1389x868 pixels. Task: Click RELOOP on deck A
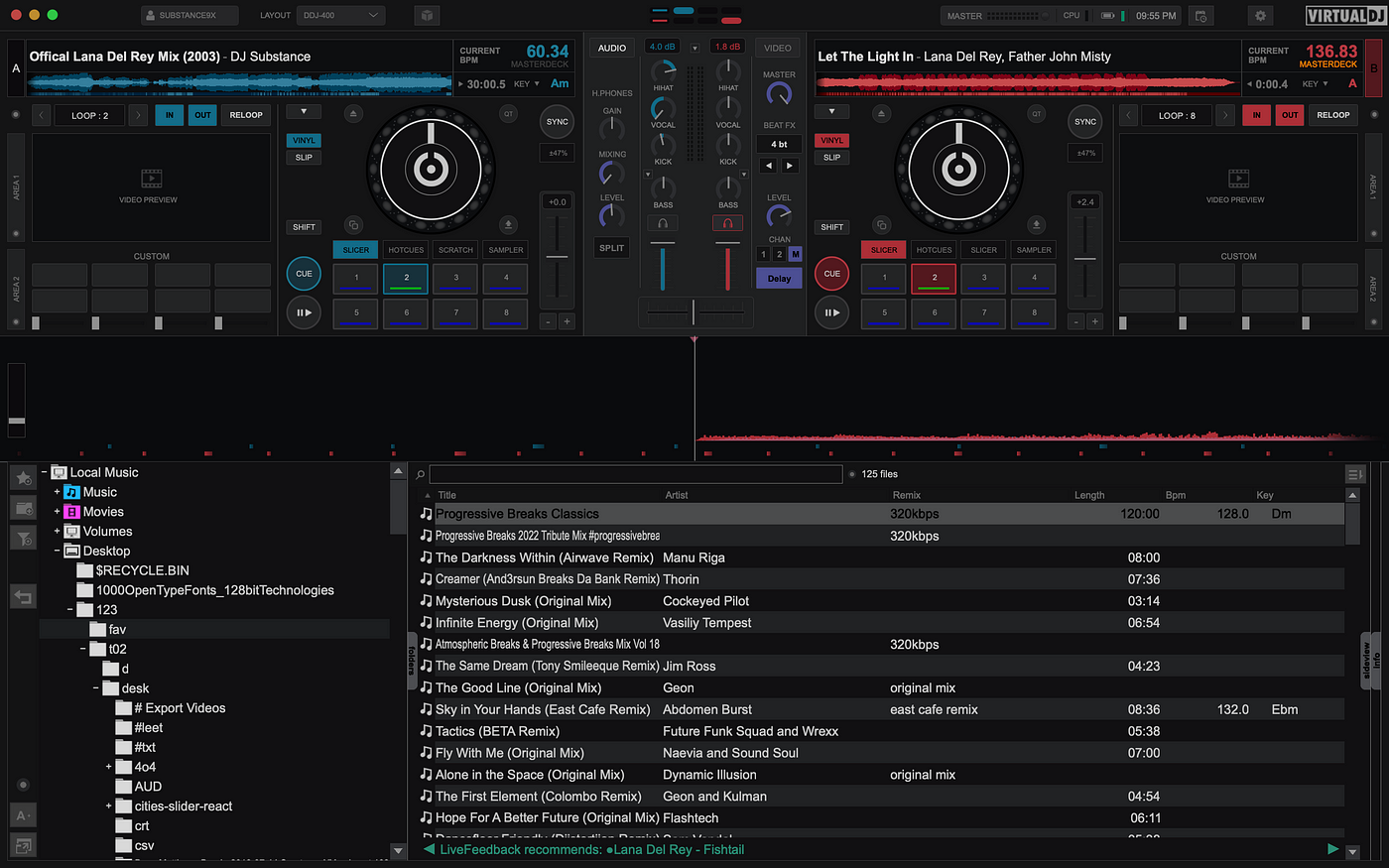pos(246,115)
